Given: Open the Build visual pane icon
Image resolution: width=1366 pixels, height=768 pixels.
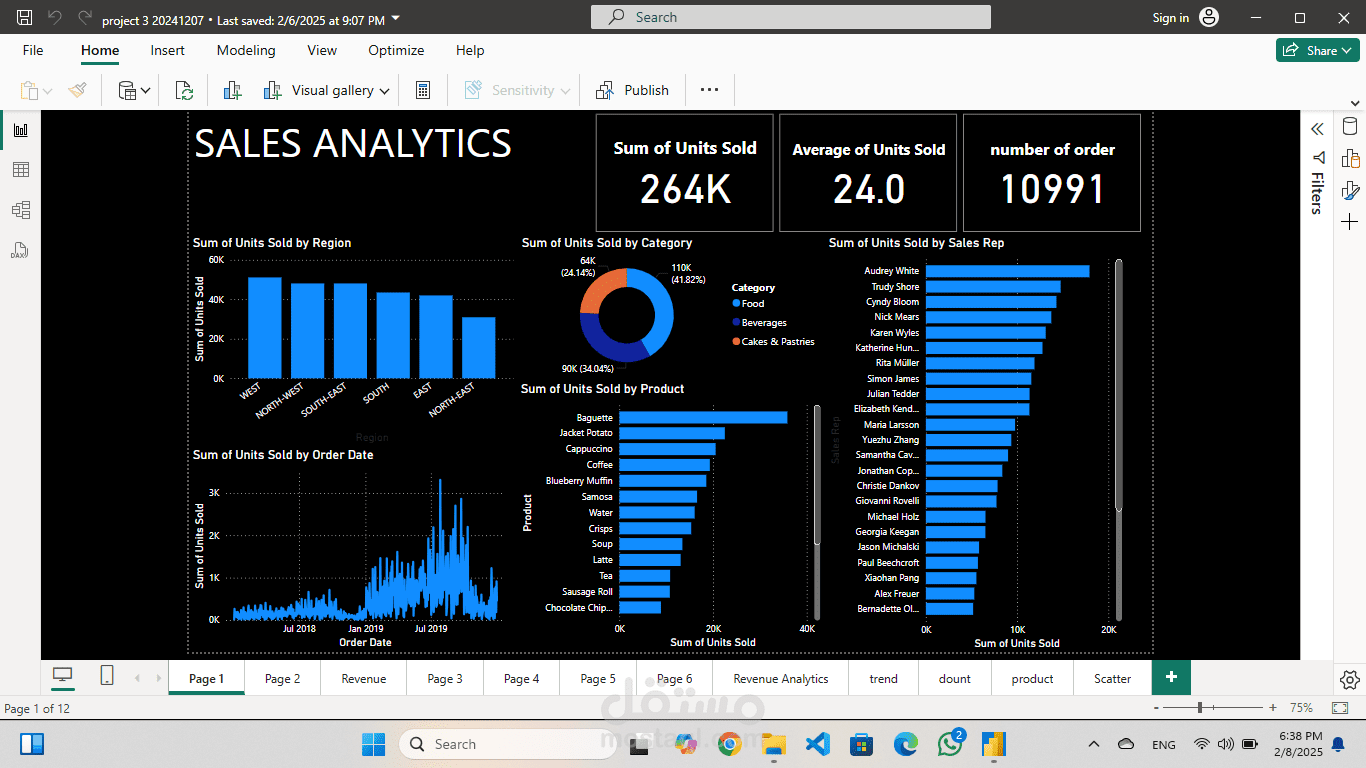Looking at the screenshot, I should (1350, 159).
